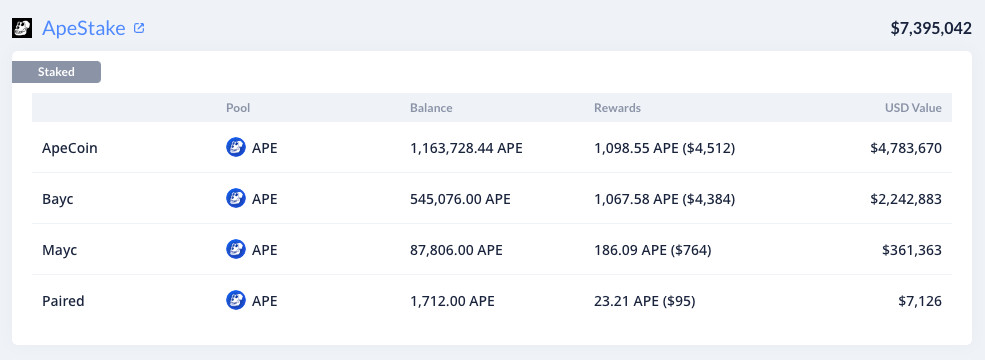Click the APE token icon in ApeCoin row
985x360 pixels.
(x=236, y=148)
